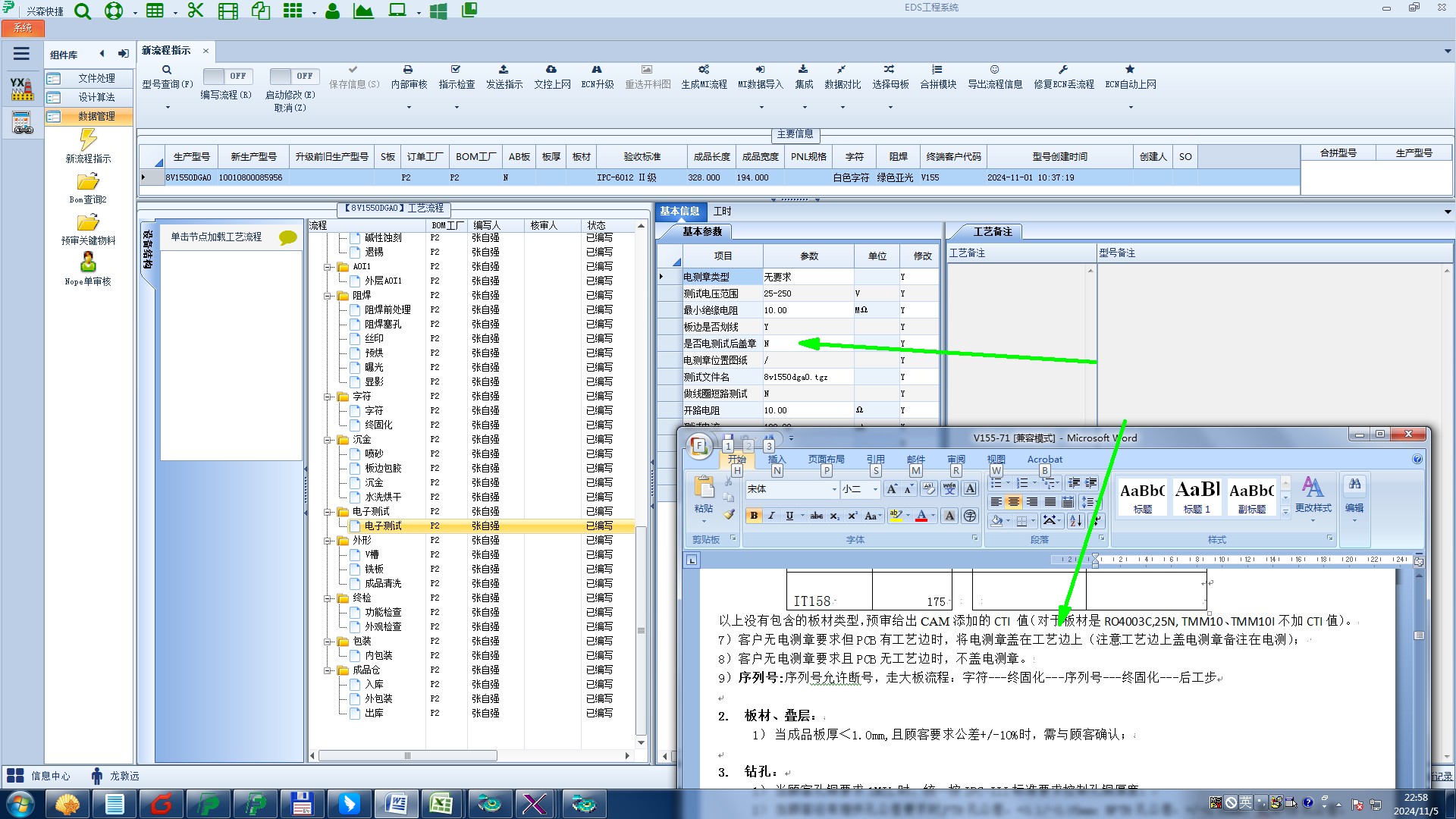Open the 新流程指示 lightning icon
The image size is (1456, 819).
(x=88, y=140)
